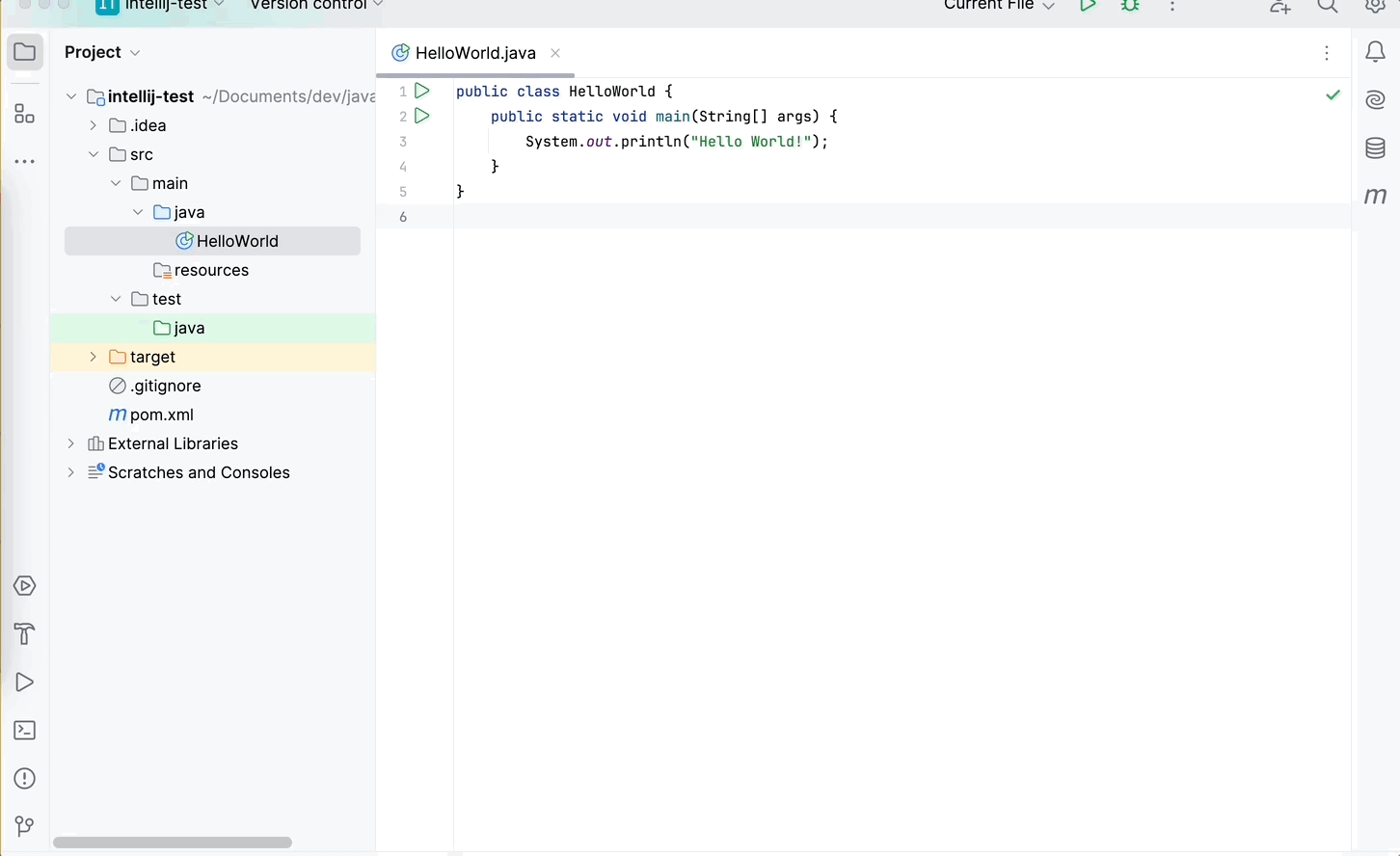Open IDE settings gear icon
This screenshot has width=1400, height=856.
click(x=1376, y=6)
